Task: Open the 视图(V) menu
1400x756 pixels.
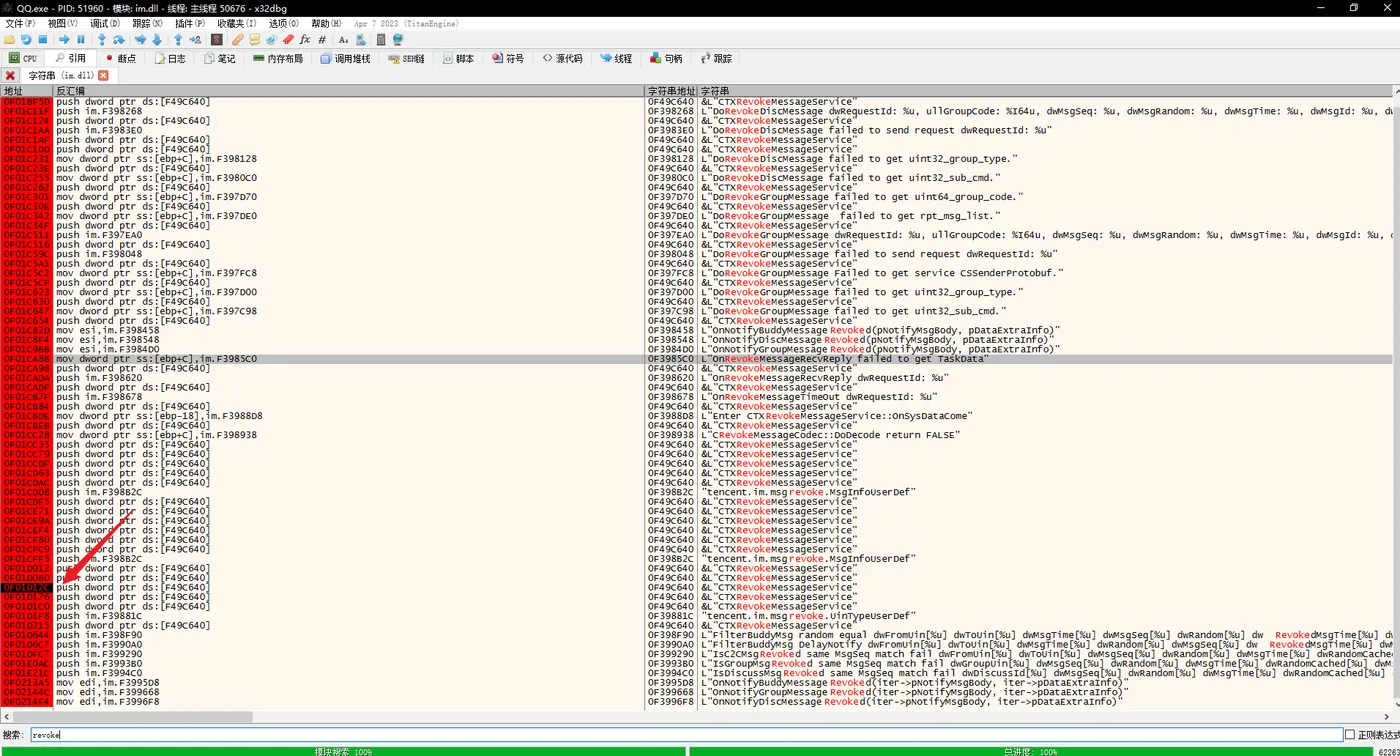Action: (x=63, y=23)
